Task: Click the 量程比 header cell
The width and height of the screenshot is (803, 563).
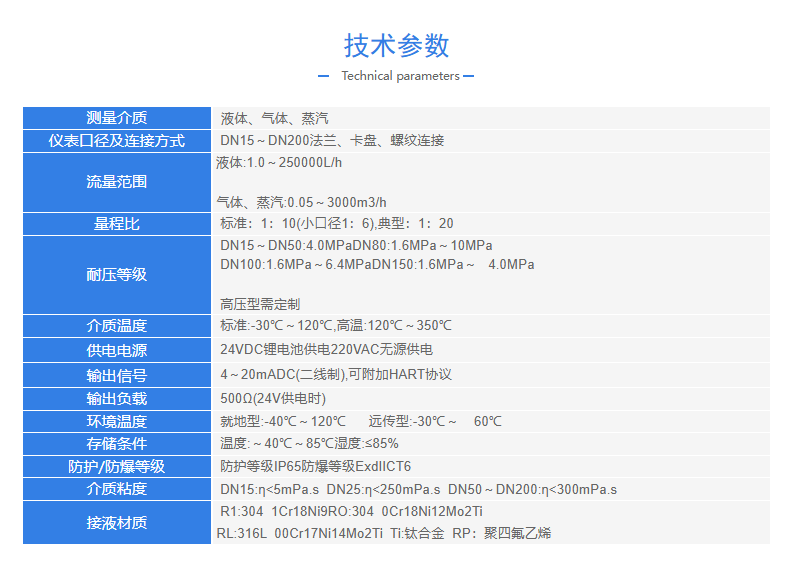Action: [x=117, y=224]
